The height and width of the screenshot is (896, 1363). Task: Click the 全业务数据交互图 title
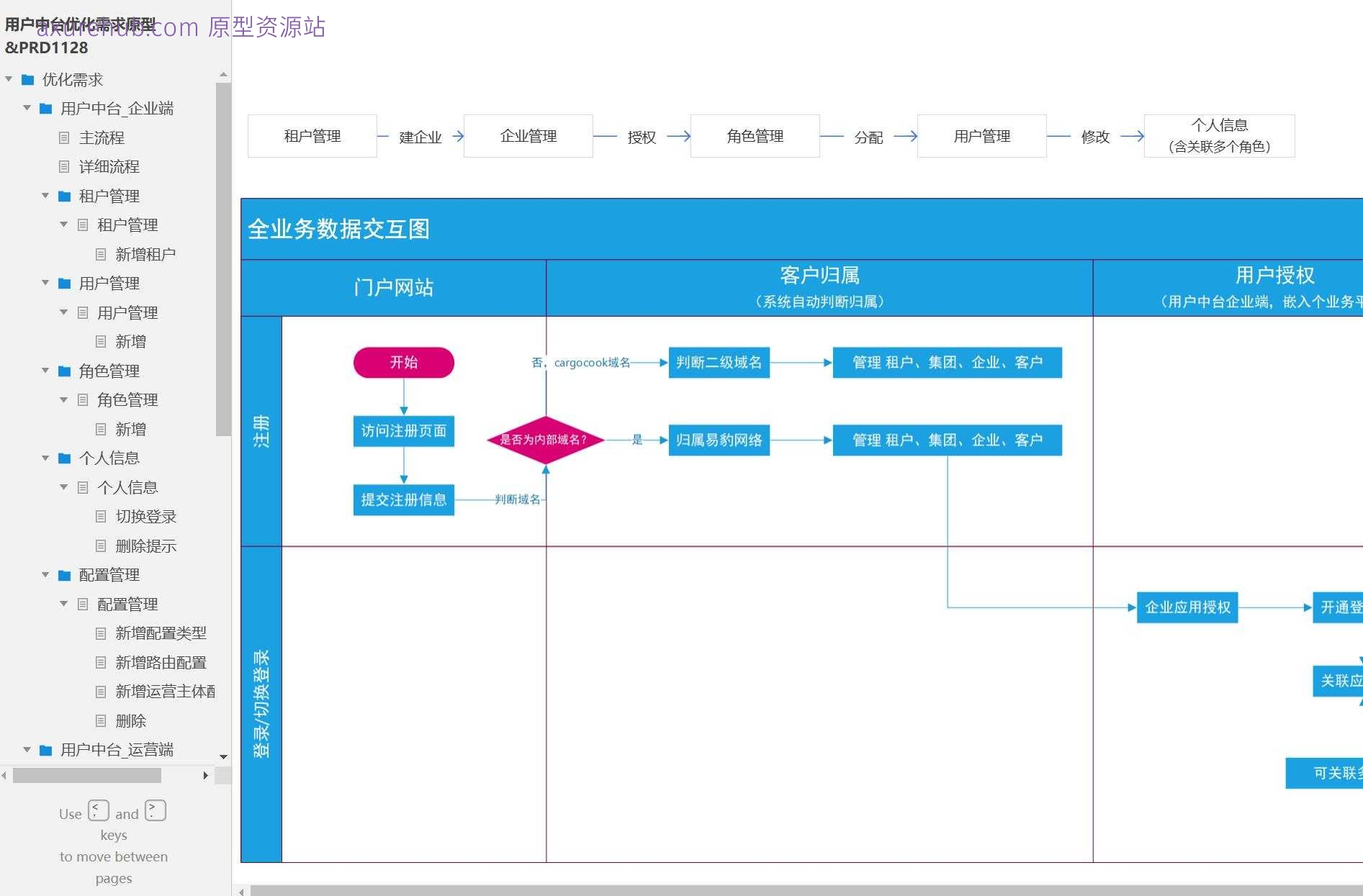[338, 229]
